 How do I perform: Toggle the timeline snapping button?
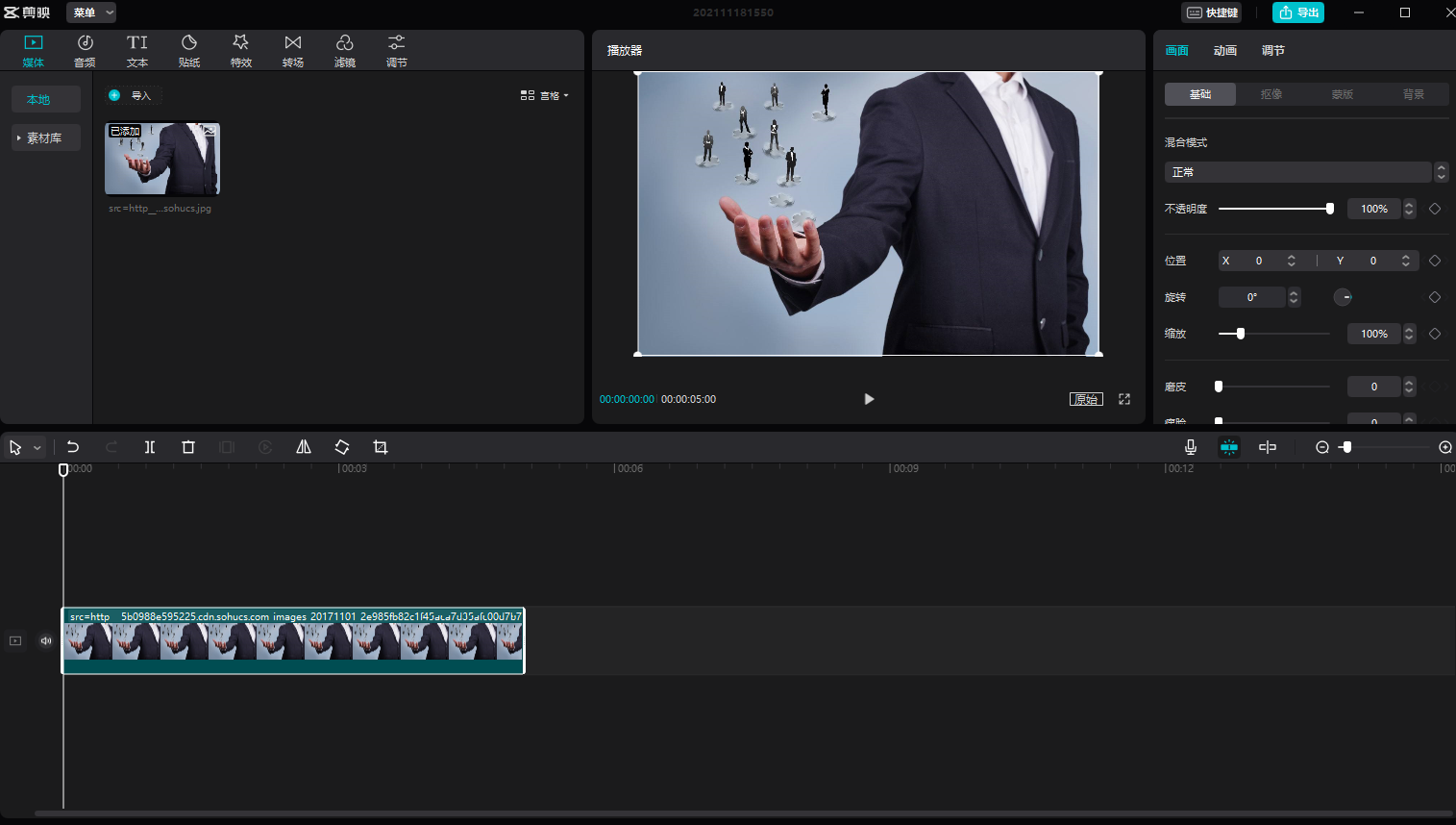coord(1229,447)
